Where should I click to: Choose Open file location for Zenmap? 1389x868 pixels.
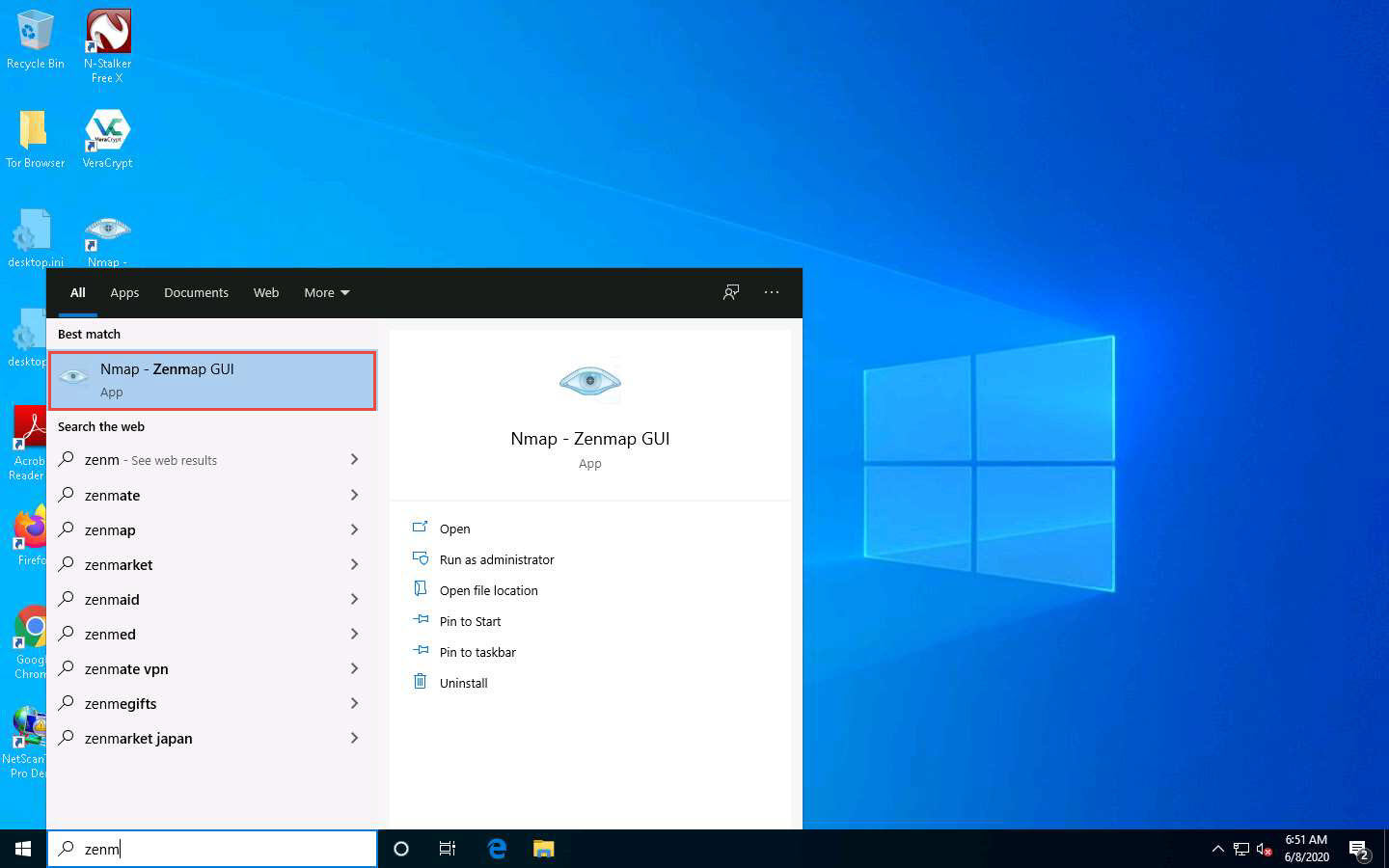click(x=489, y=590)
